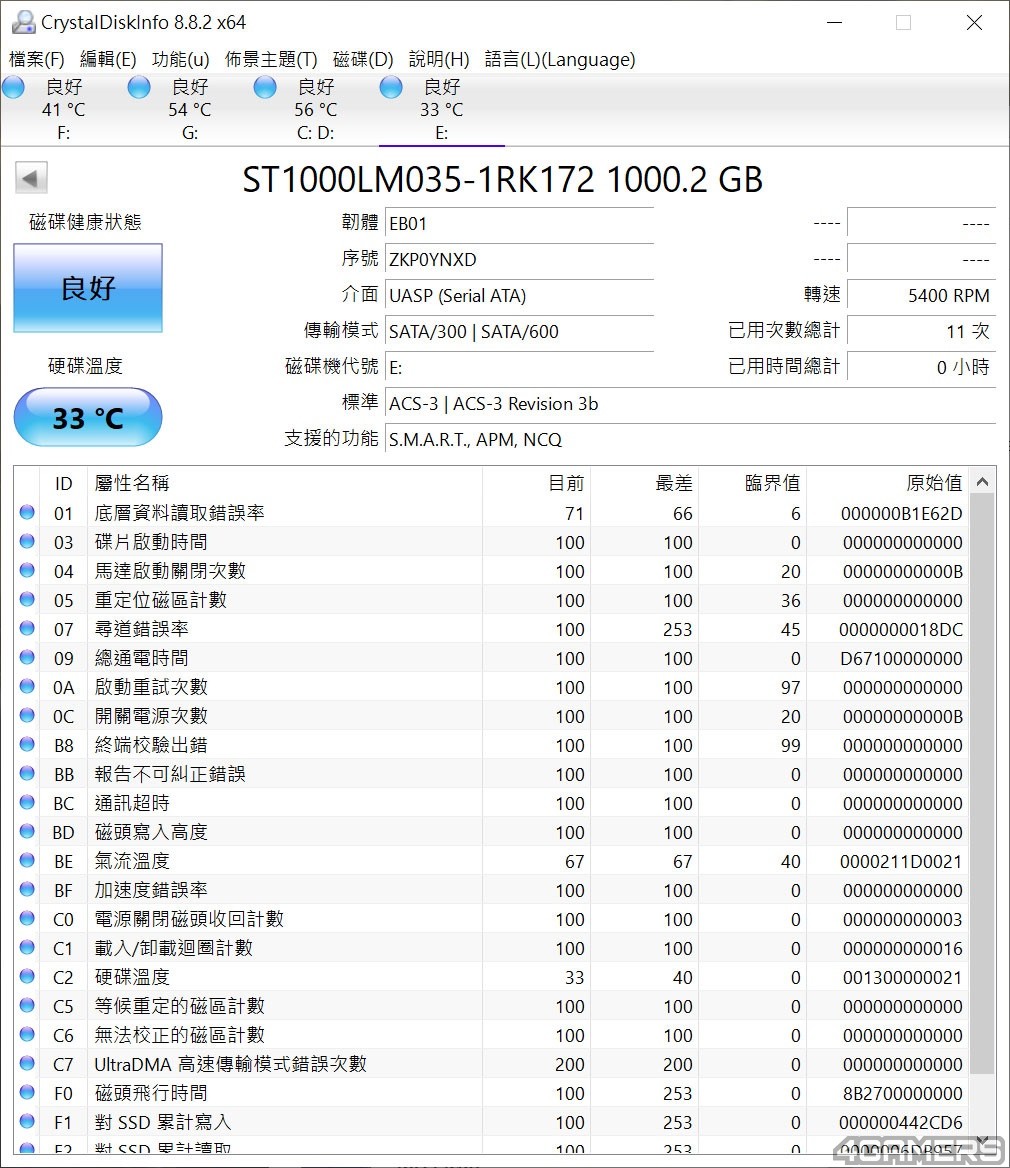The width and height of the screenshot is (1010, 1168).
Task: Click the 磁碟機代號 field showing E:
Action: (519, 367)
